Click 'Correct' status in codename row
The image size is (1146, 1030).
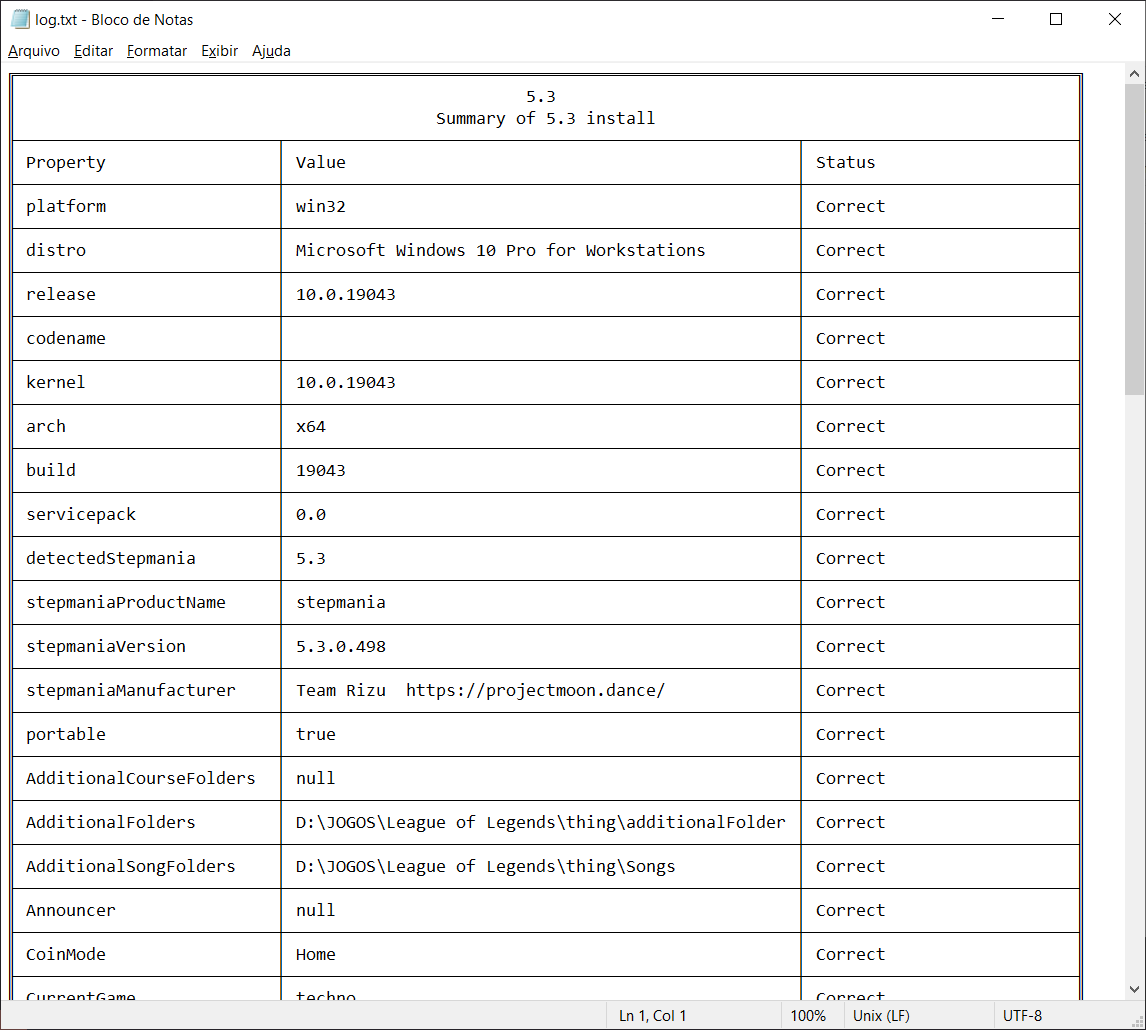pos(850,338)
